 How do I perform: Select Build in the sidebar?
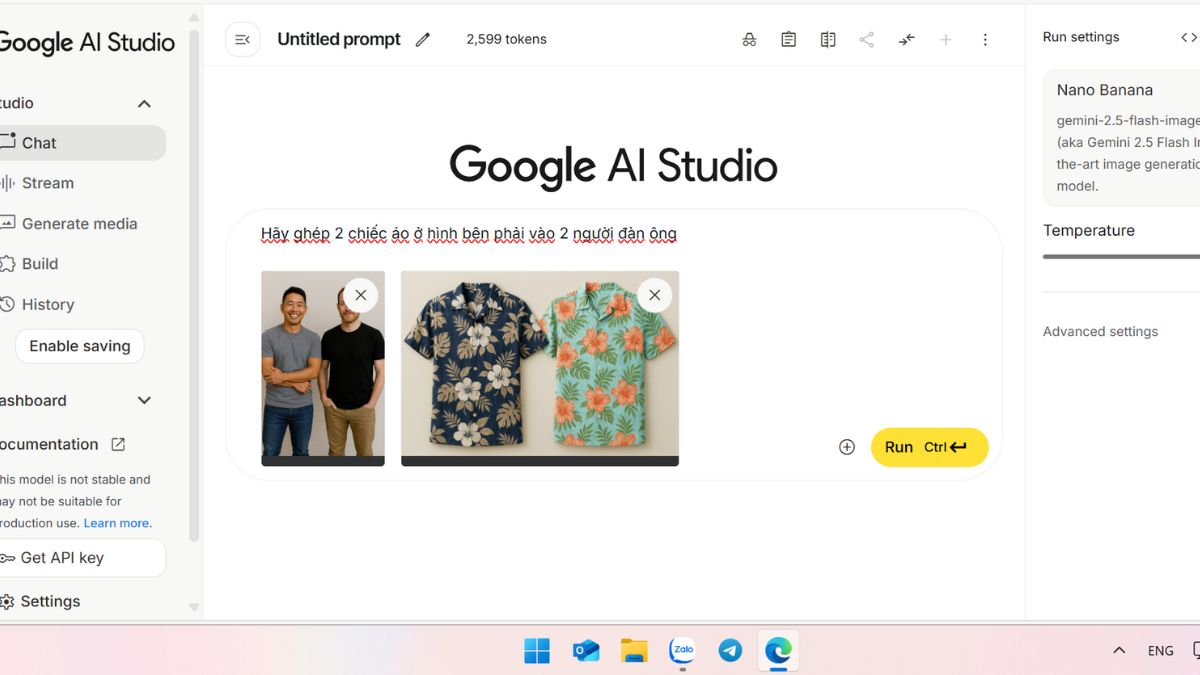82,264
